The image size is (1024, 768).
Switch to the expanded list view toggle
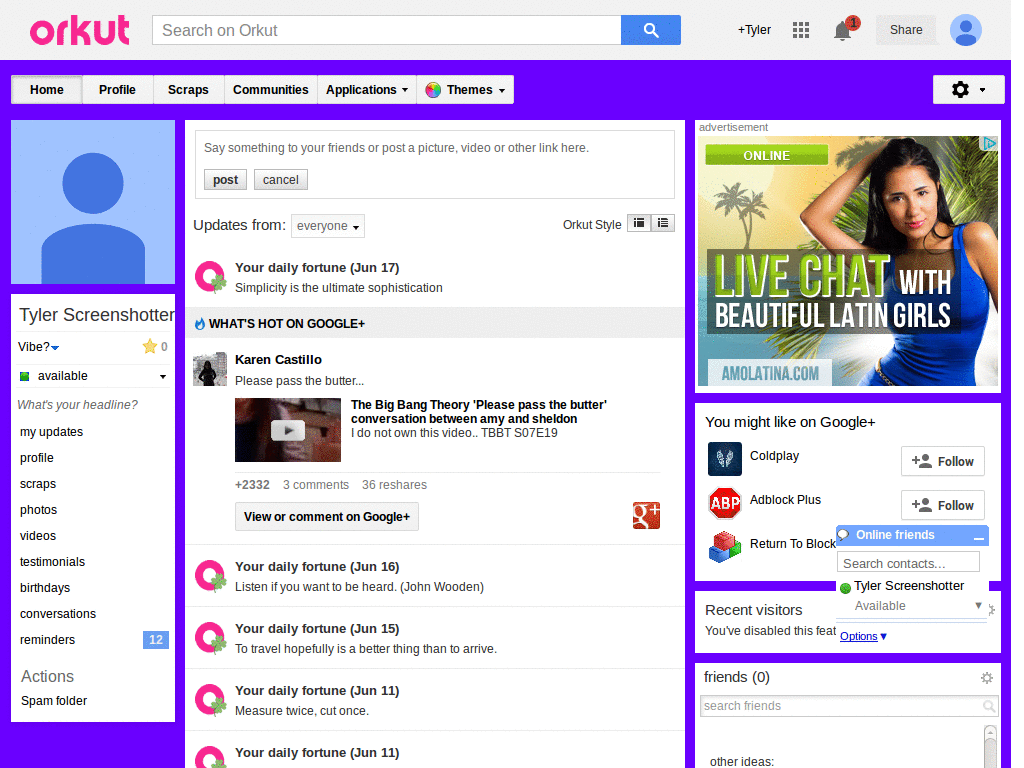639,223
